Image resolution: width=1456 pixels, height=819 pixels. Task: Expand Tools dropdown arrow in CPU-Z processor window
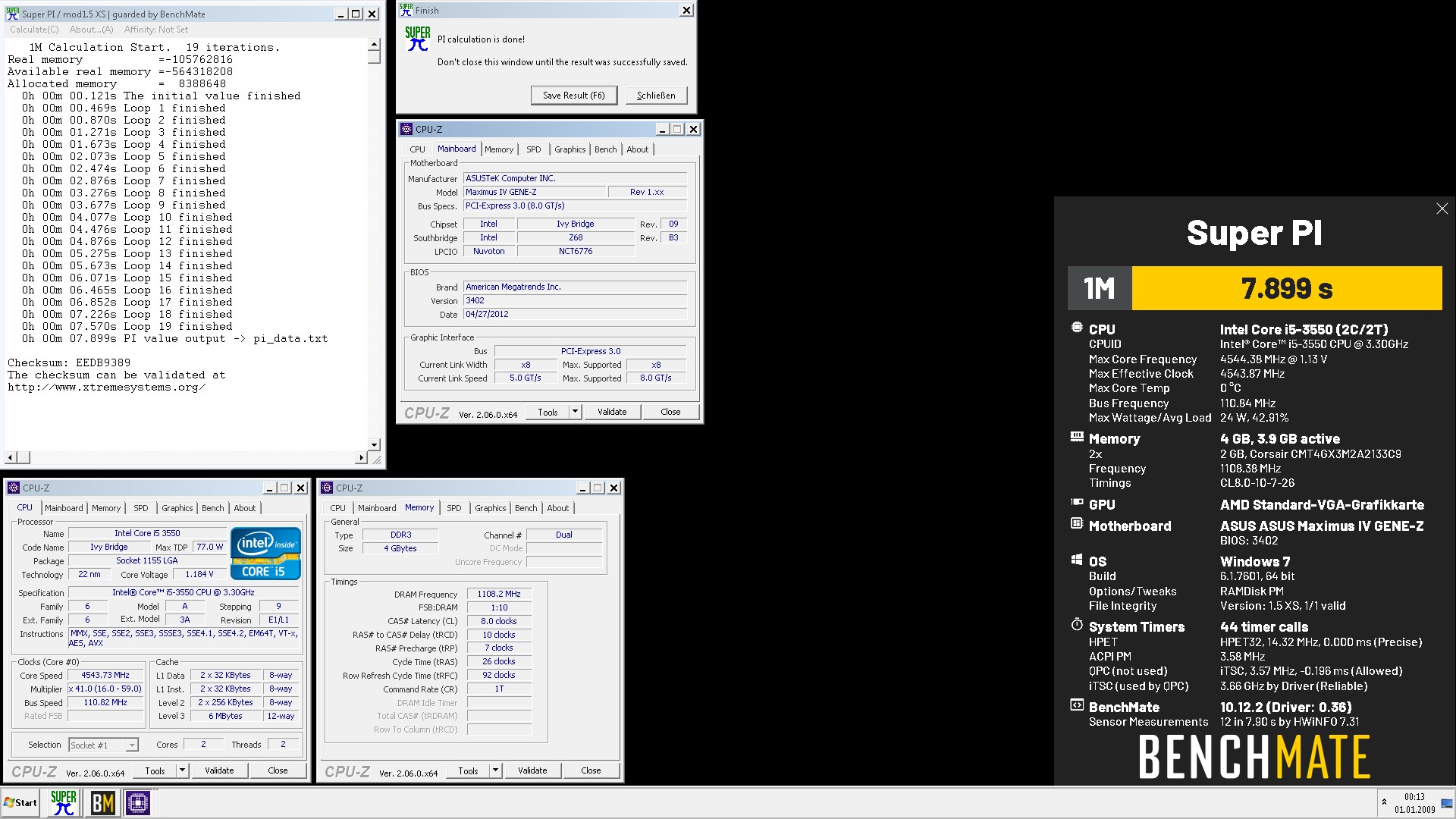pyautogui.click(x=182, y=770)
